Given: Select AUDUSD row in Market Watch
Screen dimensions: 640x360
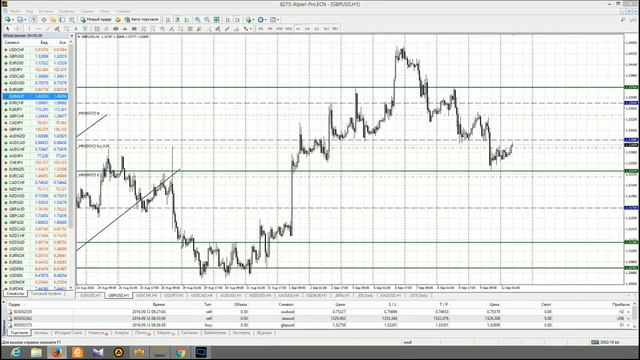Looking at the screenshot, I should click(35, 83).
